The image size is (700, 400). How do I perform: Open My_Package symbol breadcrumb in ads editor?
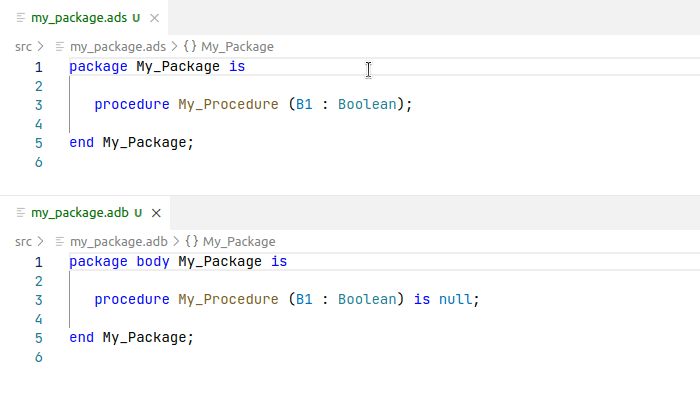point(237,46)
